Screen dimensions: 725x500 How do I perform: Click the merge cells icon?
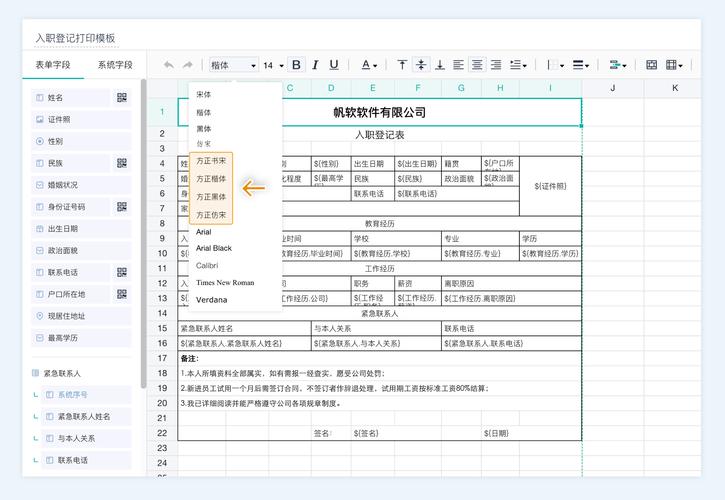[651, 65]
